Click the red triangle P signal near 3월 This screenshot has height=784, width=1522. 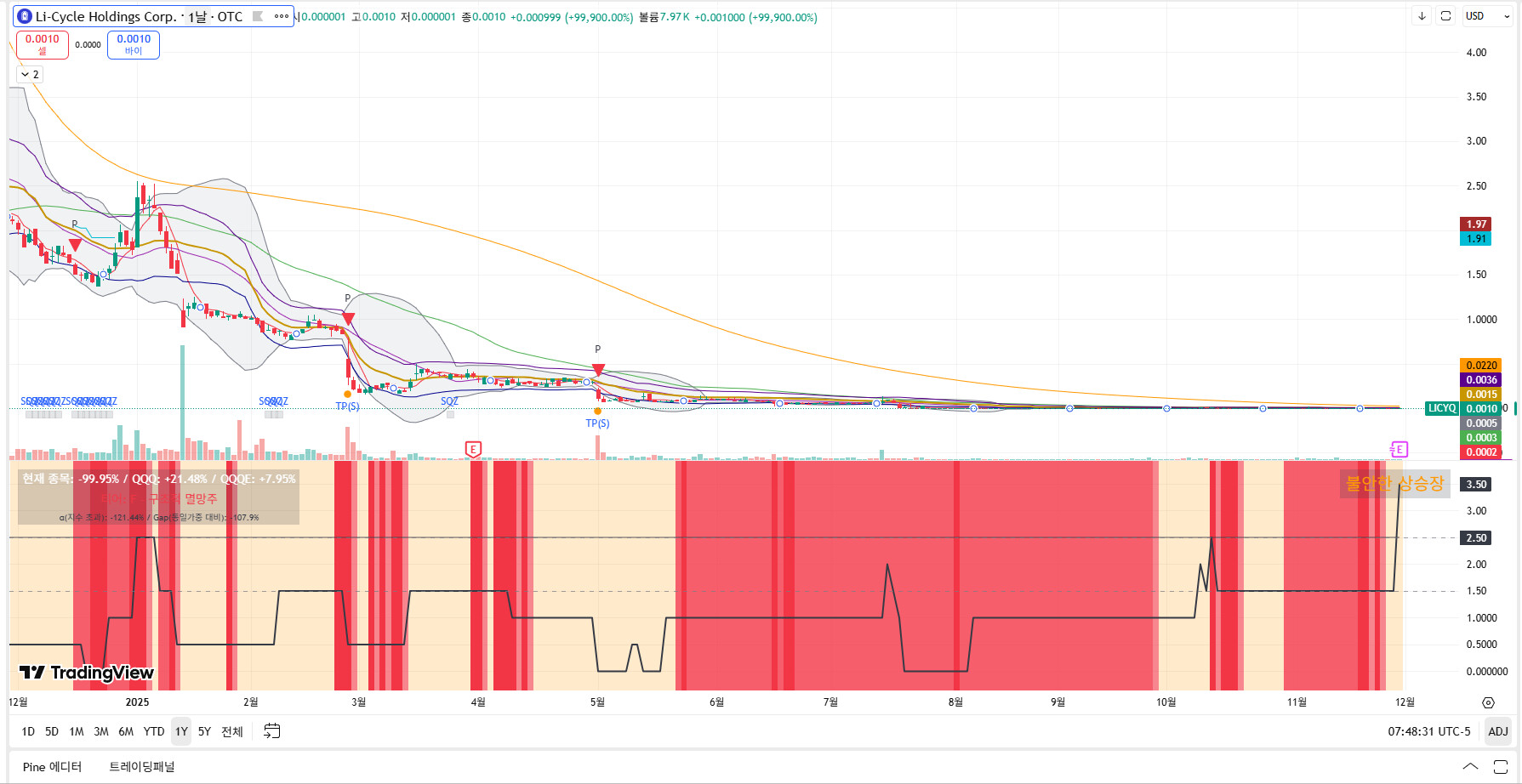348,319
